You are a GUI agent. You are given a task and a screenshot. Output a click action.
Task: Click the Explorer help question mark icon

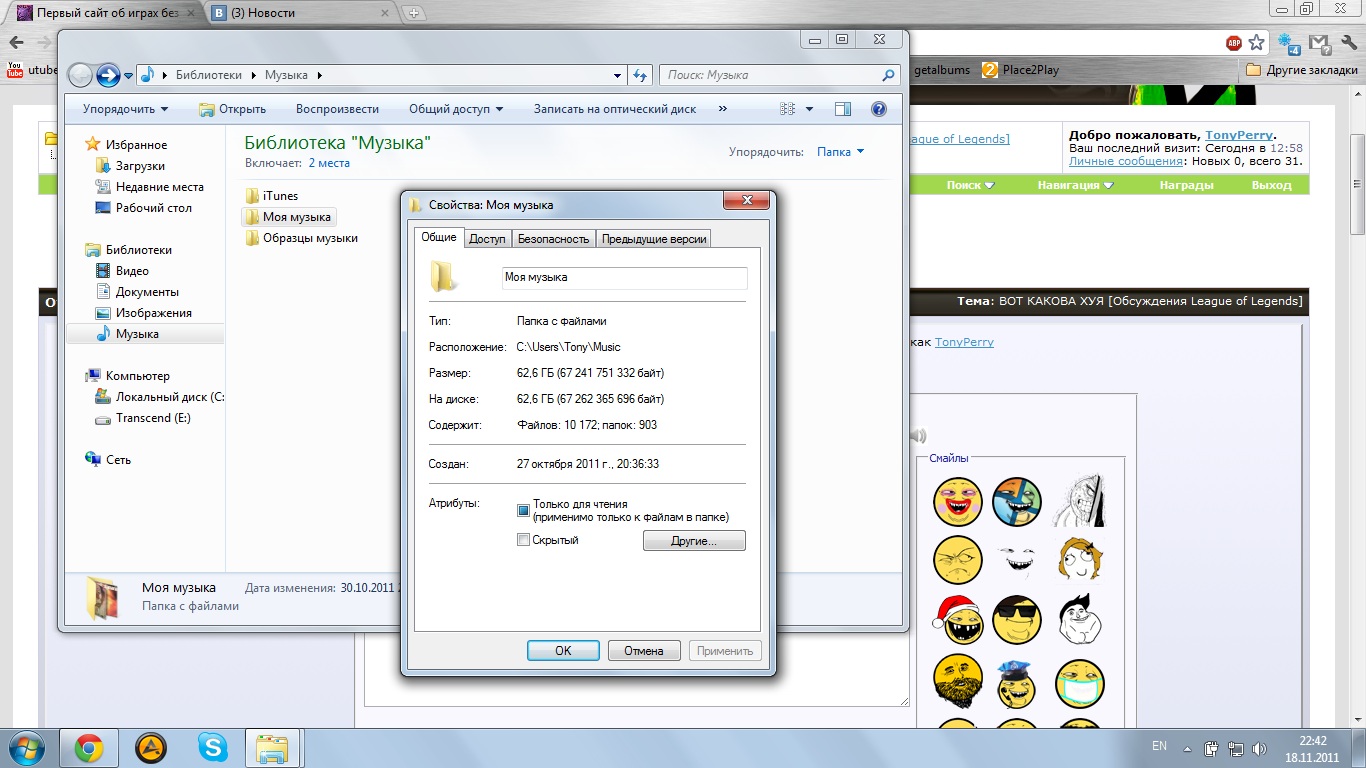click(879, 109)
